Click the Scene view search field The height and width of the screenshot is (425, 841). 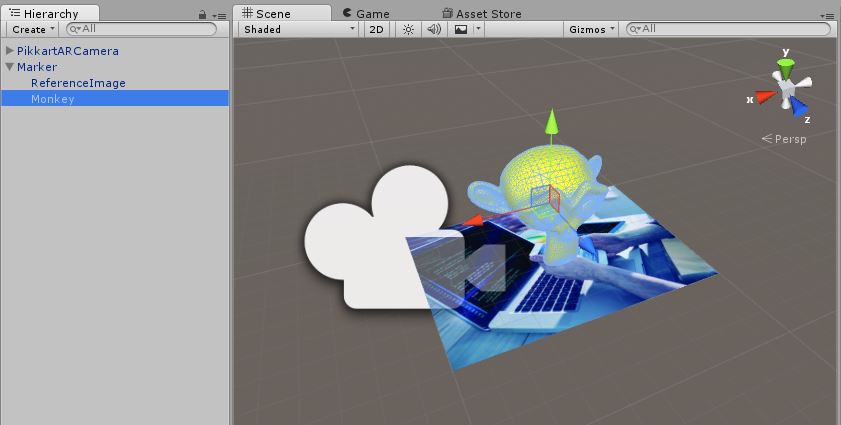point(728,29)
